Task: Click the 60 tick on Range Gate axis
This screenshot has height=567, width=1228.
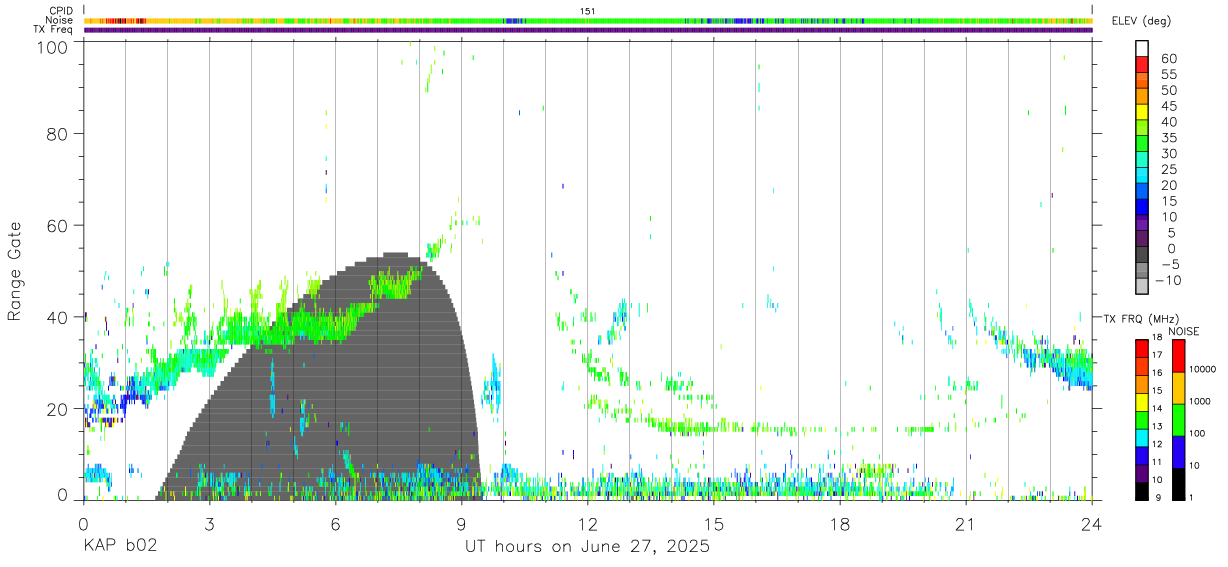Action: pos(60,225)
